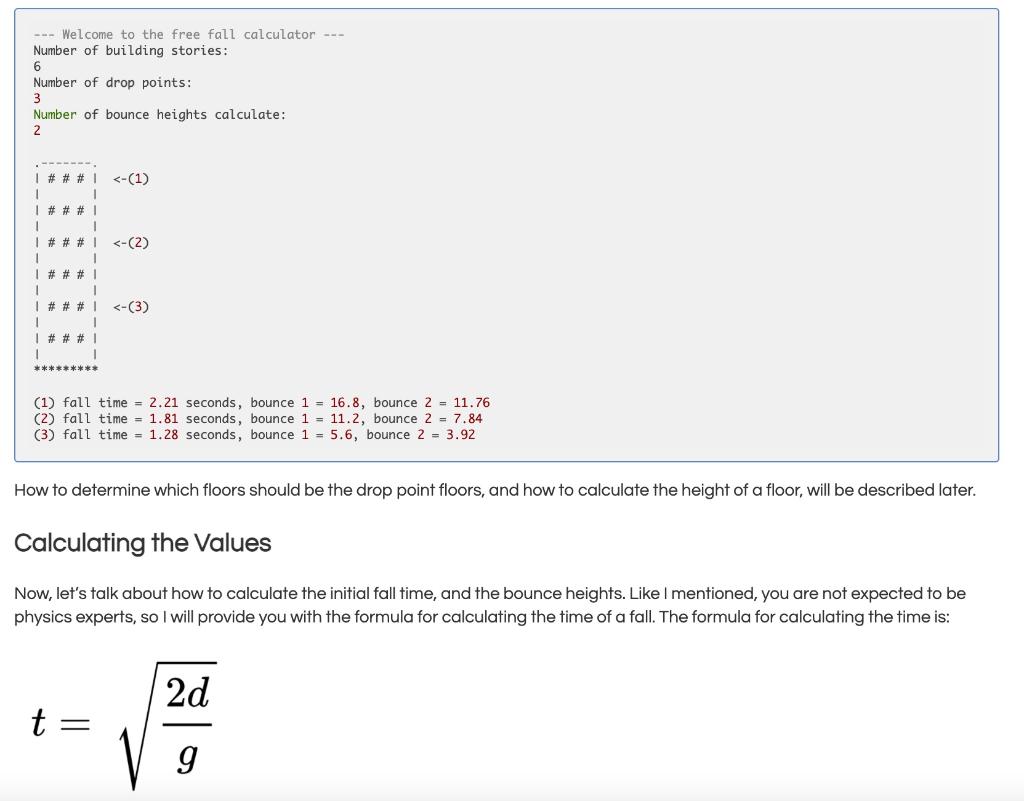
Task: Click the bounce 2 value 3.92
Action: coord(460,435)
